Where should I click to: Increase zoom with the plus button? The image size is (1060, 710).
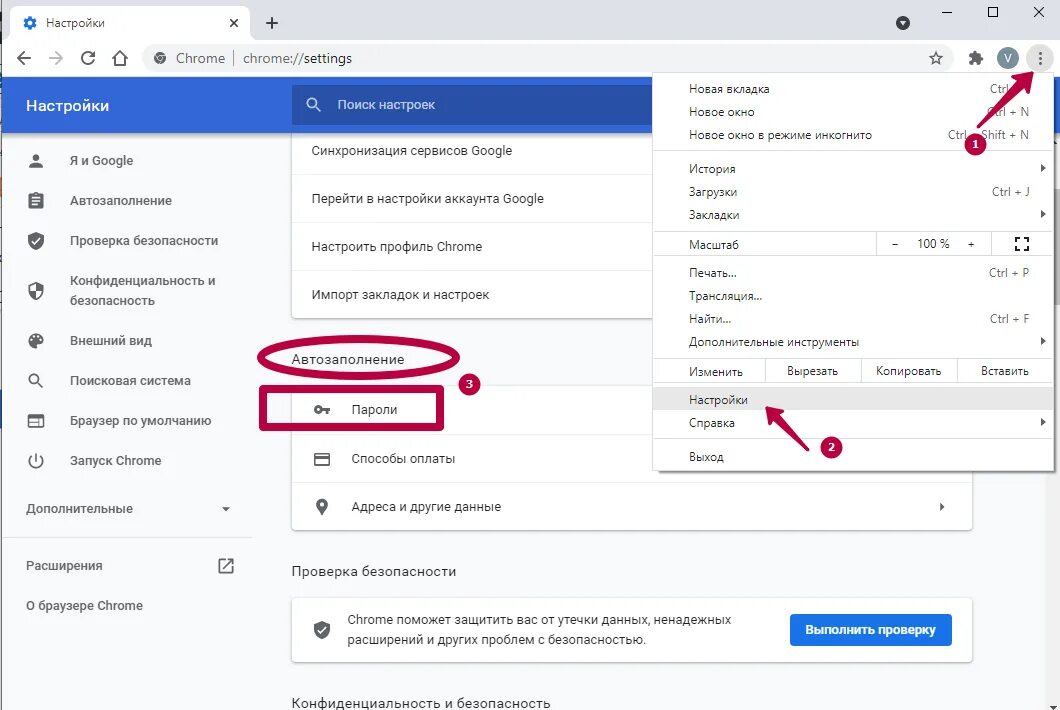click(971, 244)
